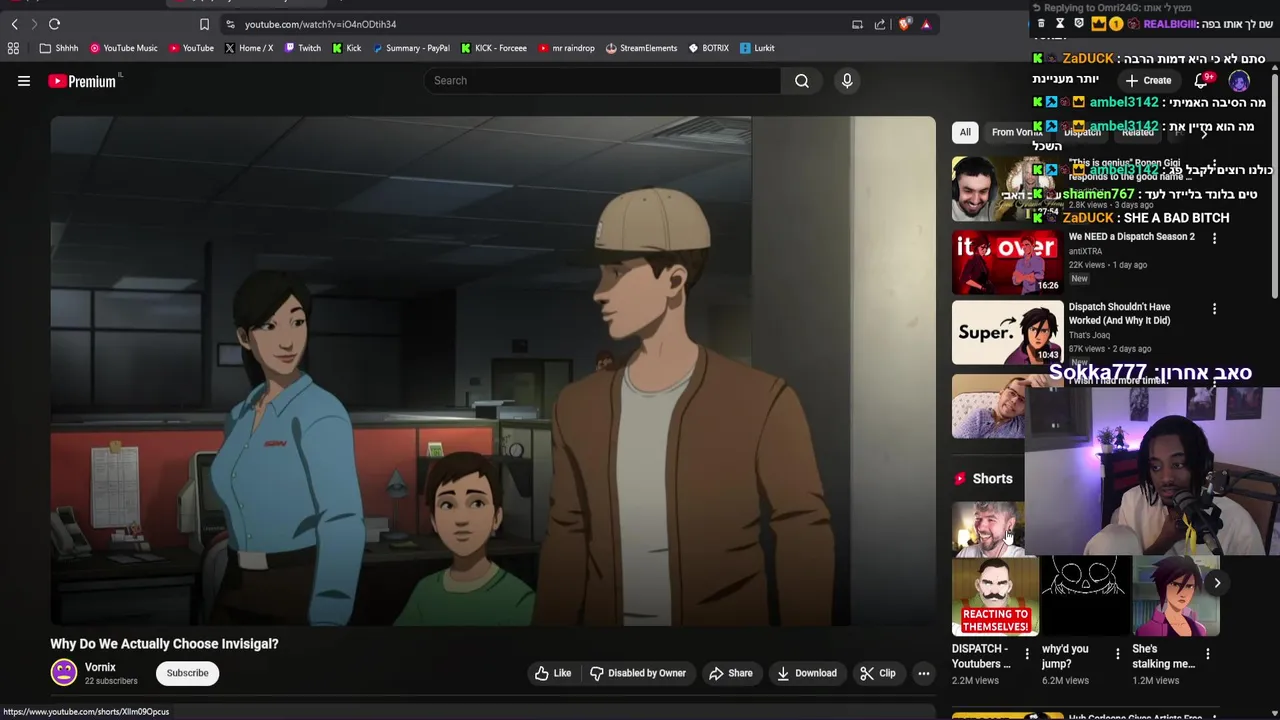This screenshot has width=1280, height=720.
Task: Open the Brave rewards triangle icon
Action: pyautogui.click(x=926, y=24)
